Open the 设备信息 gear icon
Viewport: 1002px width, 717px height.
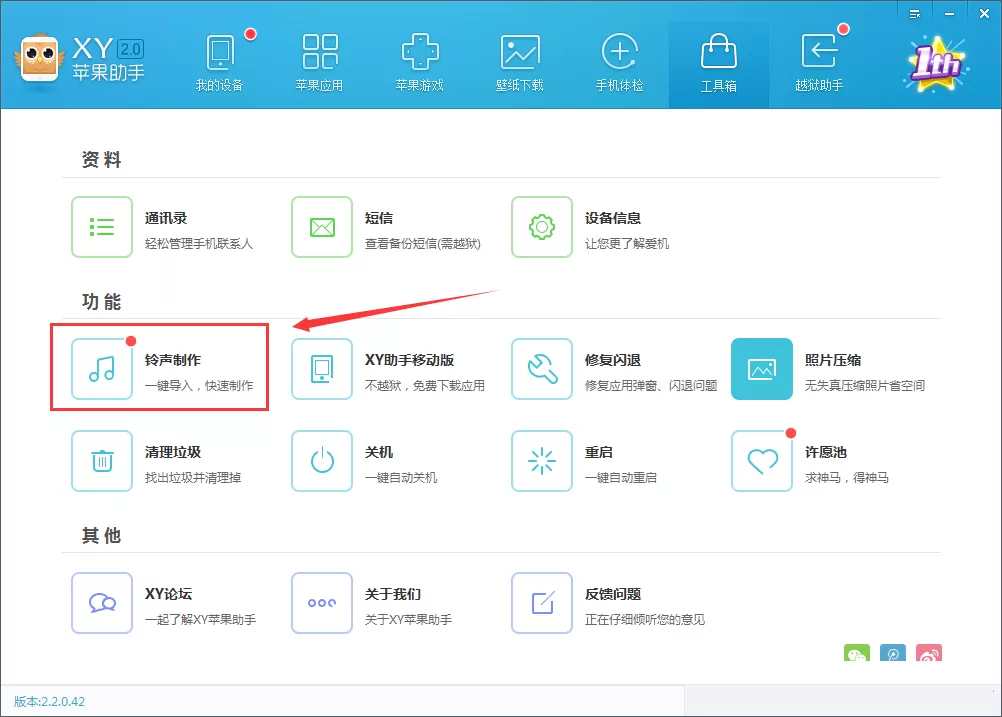[x=542, y=227]
